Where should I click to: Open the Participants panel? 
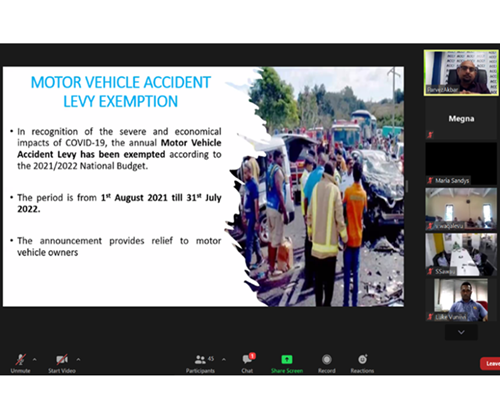click(x=200, y=363)
